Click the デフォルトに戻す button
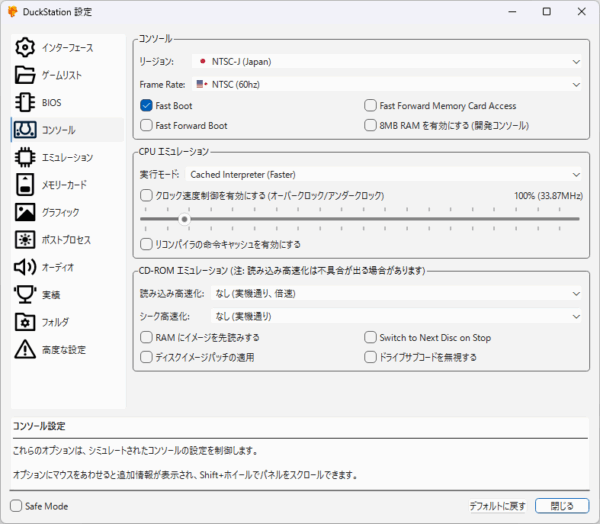Screen dimensions: 600x524 [497, 506]
